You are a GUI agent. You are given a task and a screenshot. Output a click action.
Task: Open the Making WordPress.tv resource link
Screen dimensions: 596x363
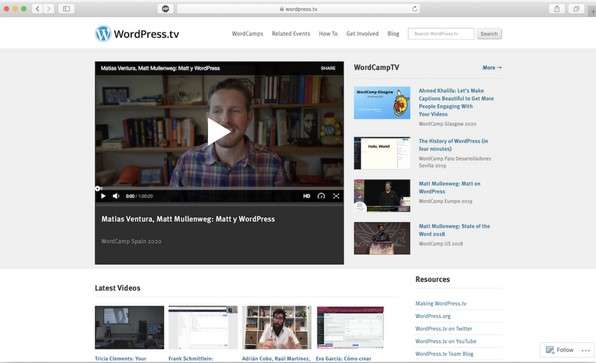441,303
